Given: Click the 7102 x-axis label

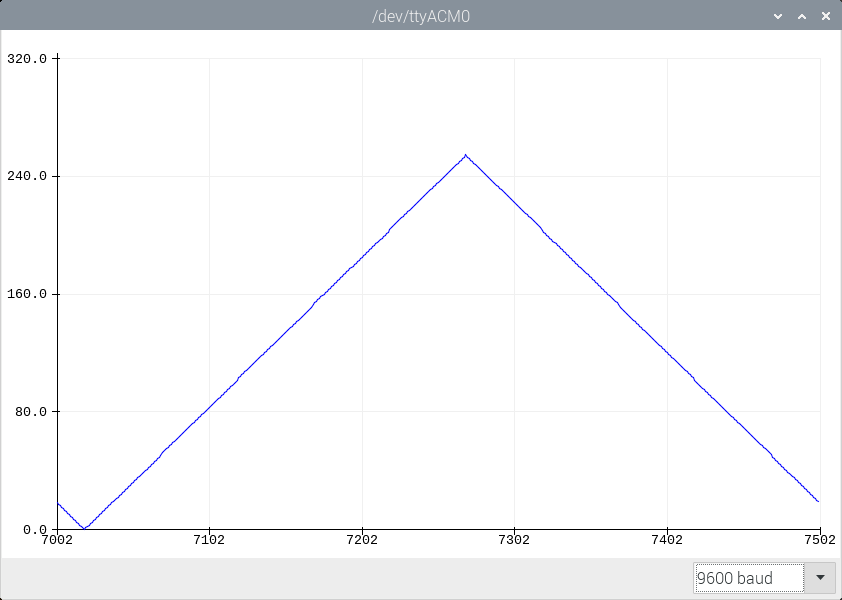Looking at the screenshot, I should point(209,540).
